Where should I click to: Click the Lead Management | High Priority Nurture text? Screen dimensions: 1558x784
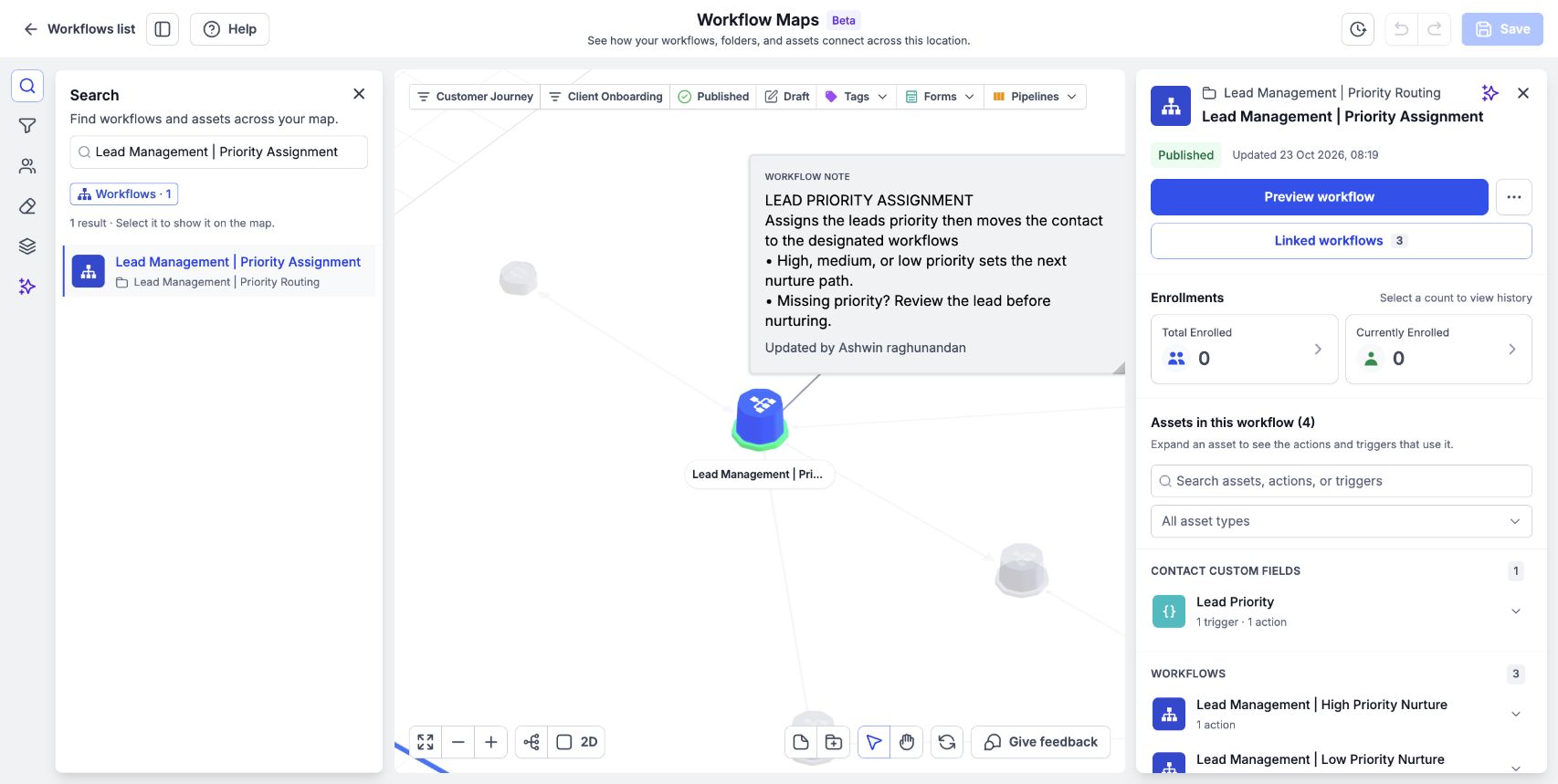click(1321, 705)
